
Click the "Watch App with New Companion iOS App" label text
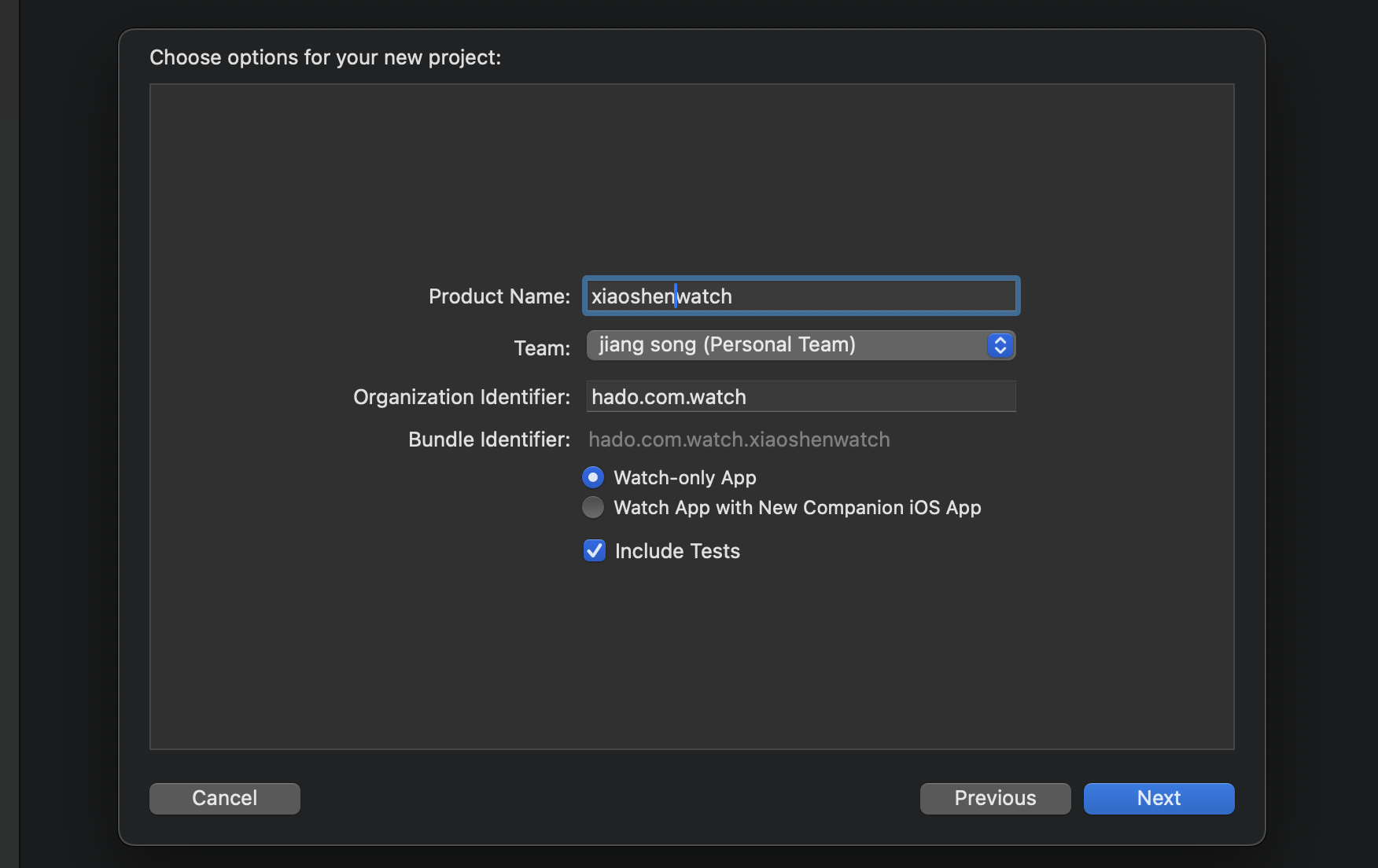797,507
